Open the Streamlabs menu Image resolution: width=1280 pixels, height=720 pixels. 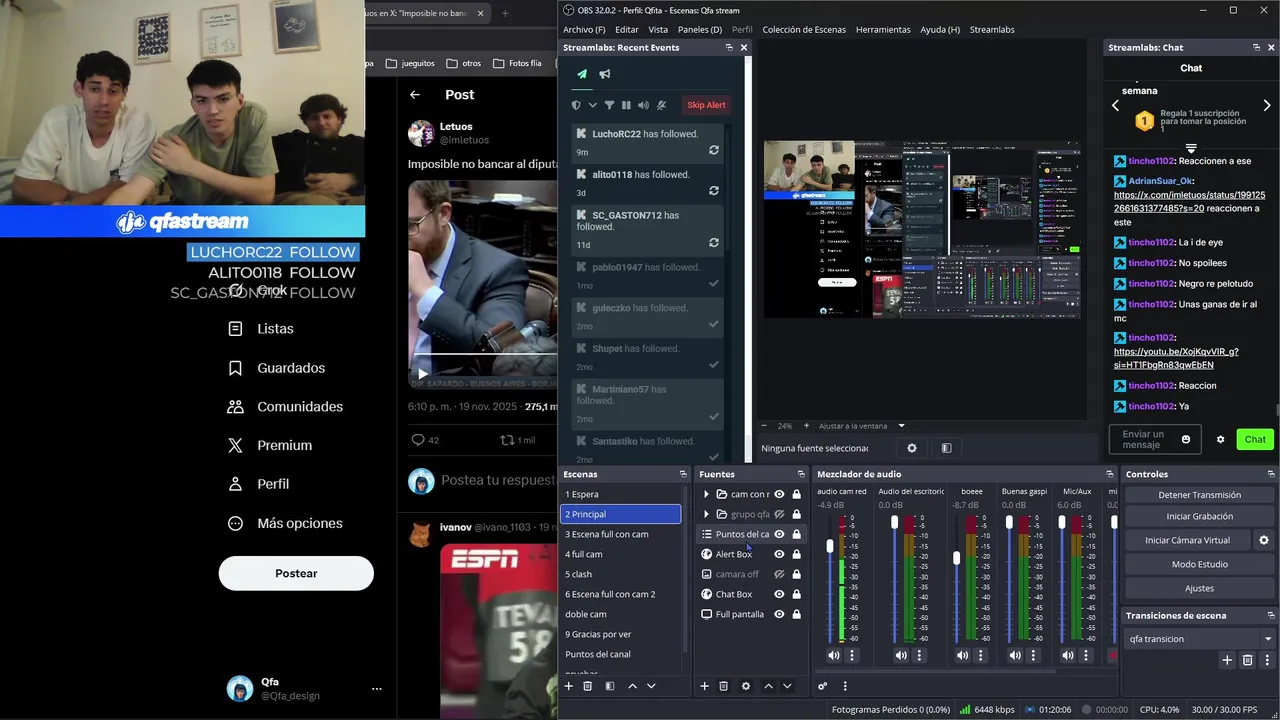pos(992,30)
